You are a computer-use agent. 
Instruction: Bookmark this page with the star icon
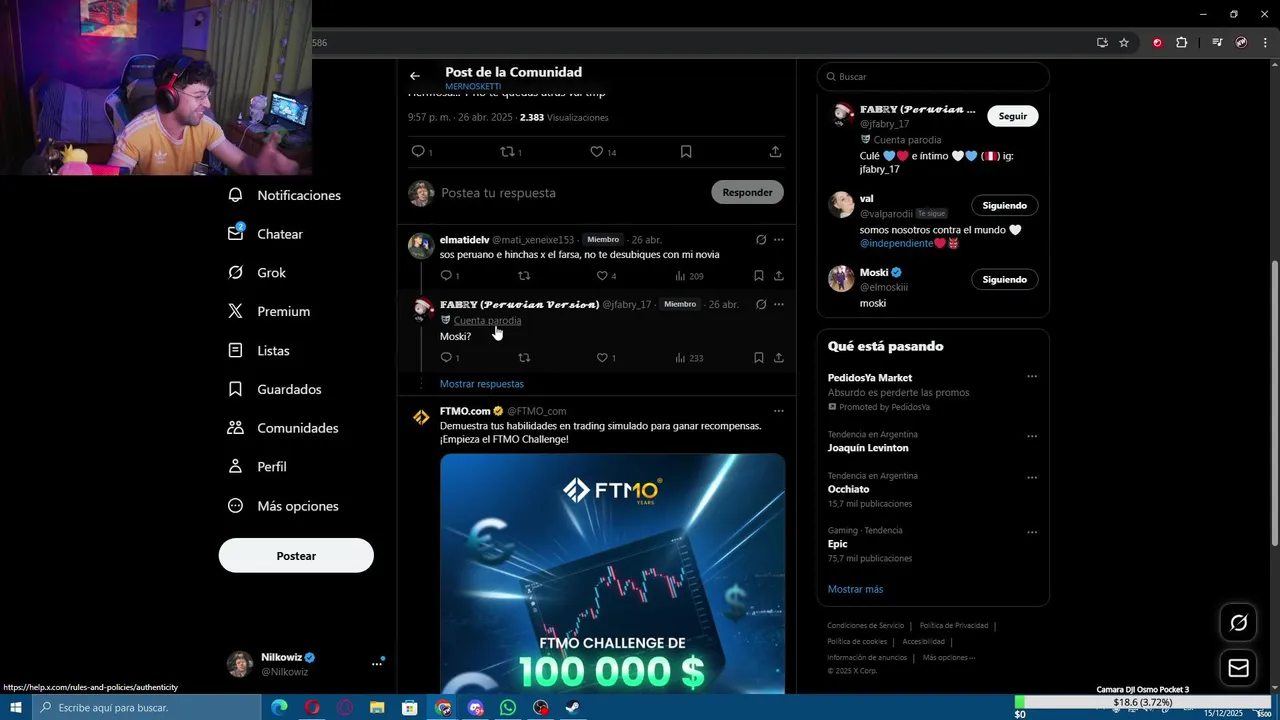point(1124,43)
